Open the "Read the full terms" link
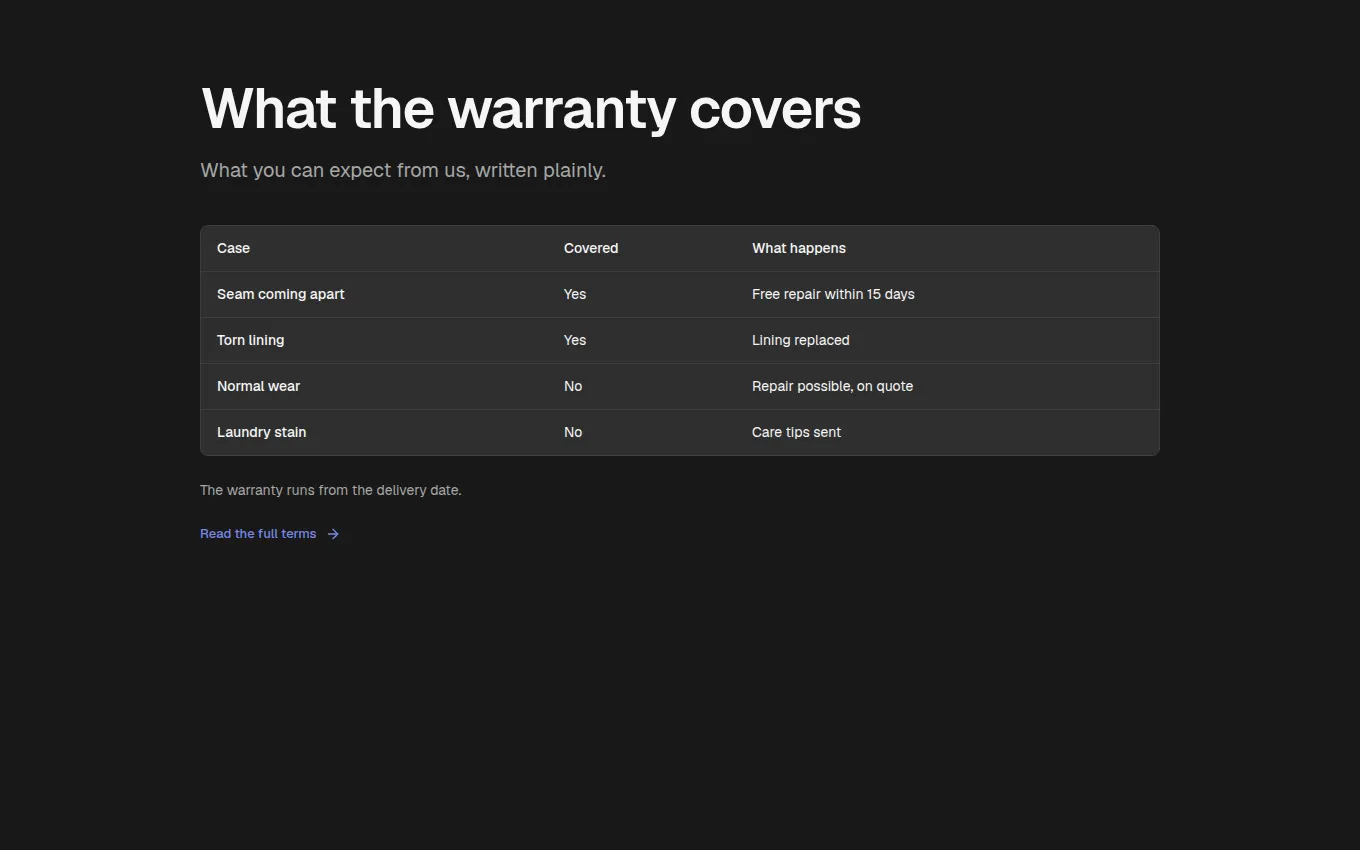The height and width of the screenshot is (850, 1360). point(270,534)
